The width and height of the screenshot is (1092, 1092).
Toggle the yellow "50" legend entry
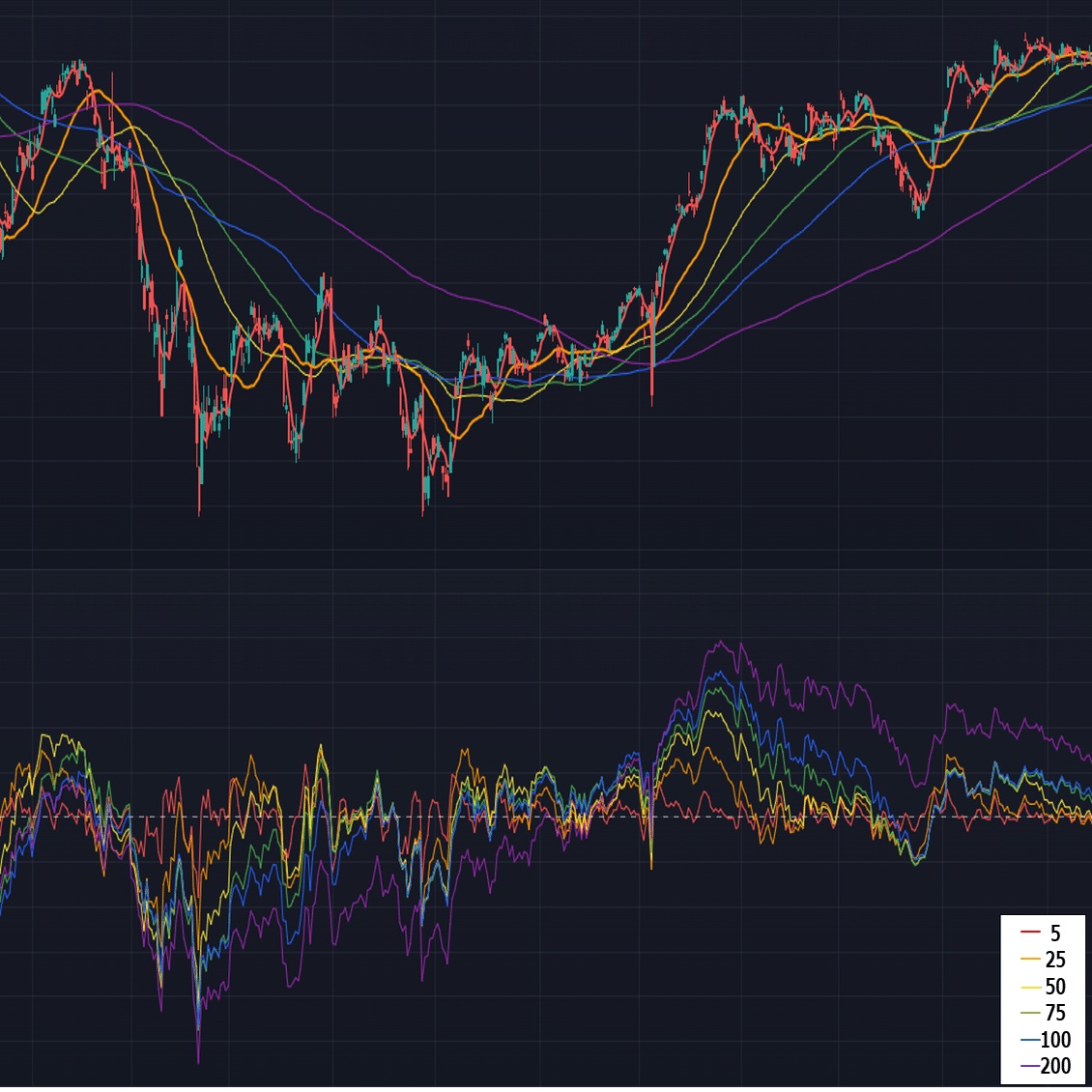(1043, 986)
